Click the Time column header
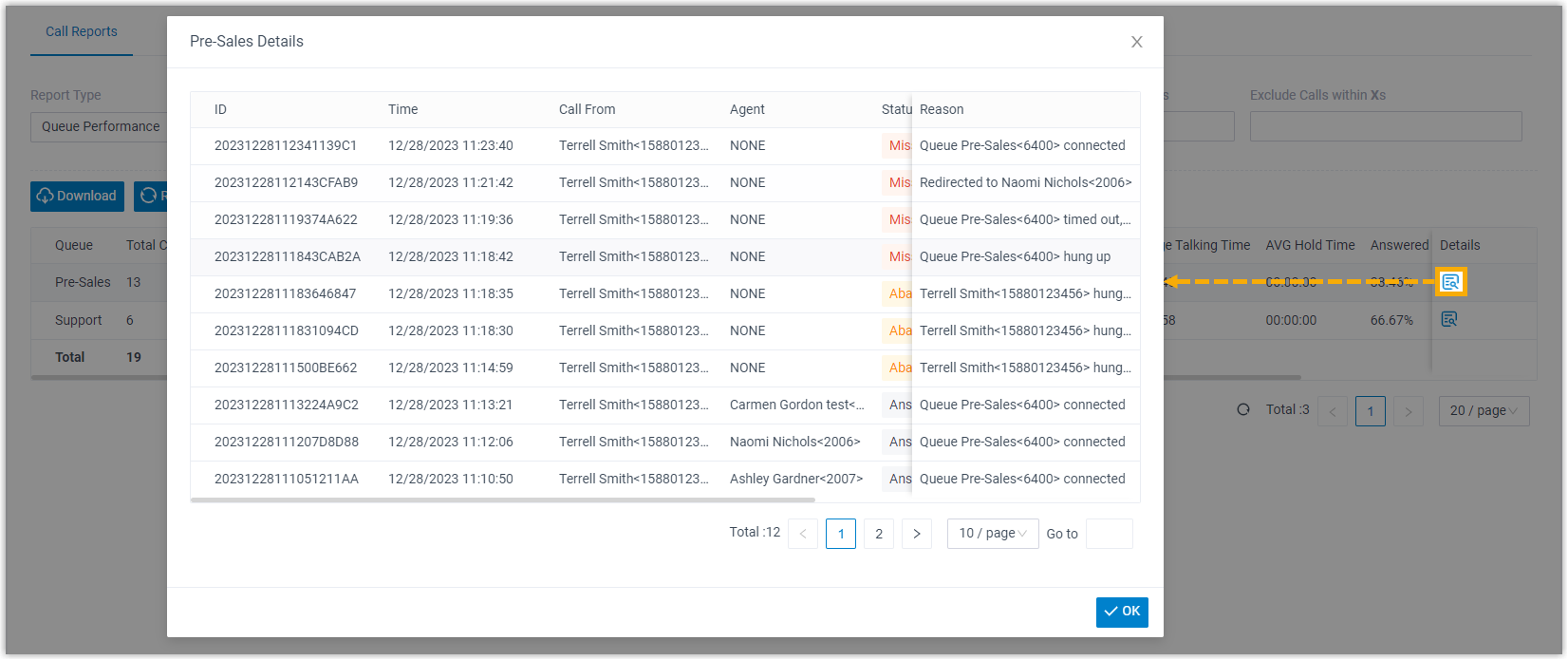The image size is (1568, 660). pyautogui.click(x=402, y=110)
